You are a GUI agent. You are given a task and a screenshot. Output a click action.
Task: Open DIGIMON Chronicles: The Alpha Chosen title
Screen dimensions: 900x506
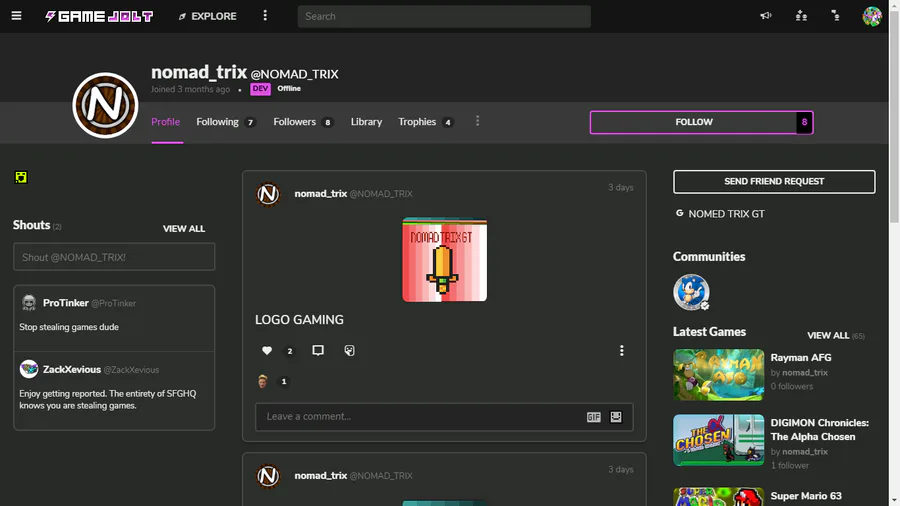click(x=820, y=430)
